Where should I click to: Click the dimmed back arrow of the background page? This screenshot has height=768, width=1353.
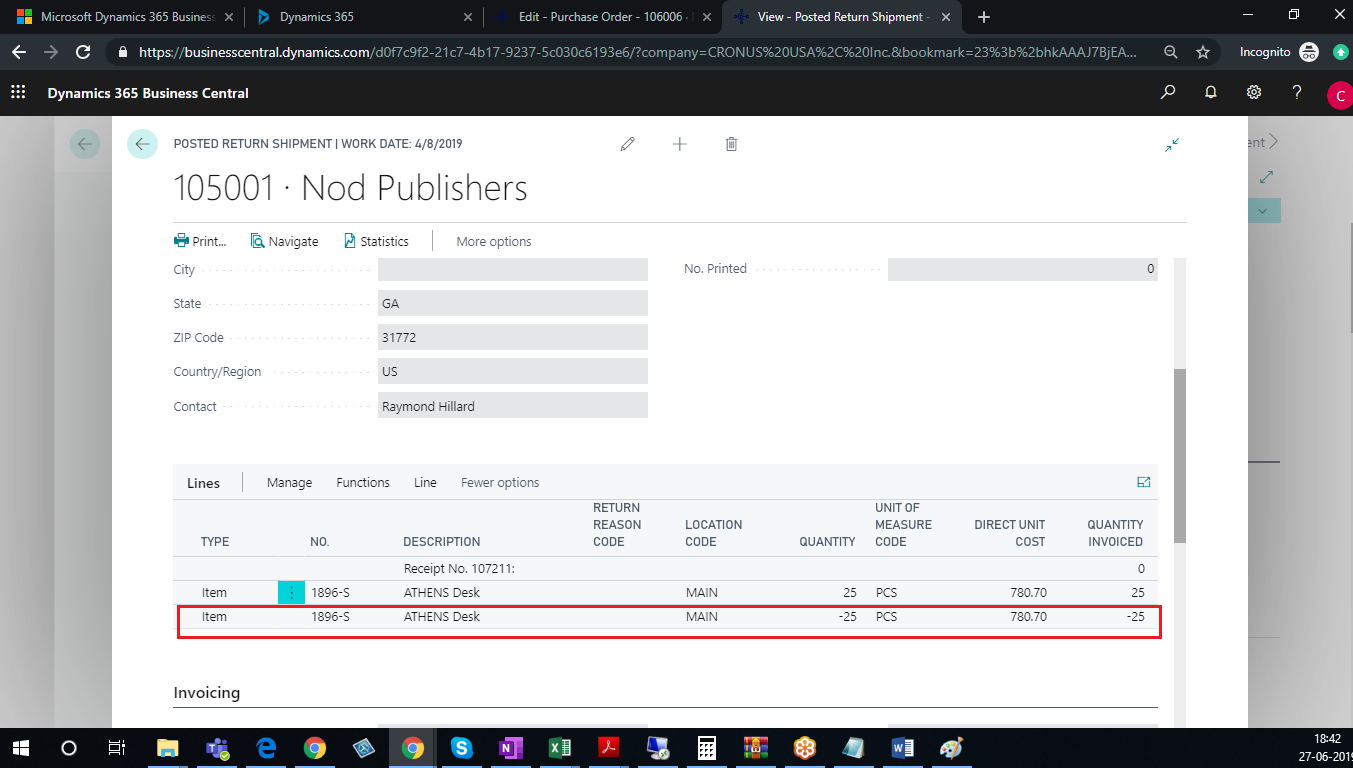click(85, 144)
